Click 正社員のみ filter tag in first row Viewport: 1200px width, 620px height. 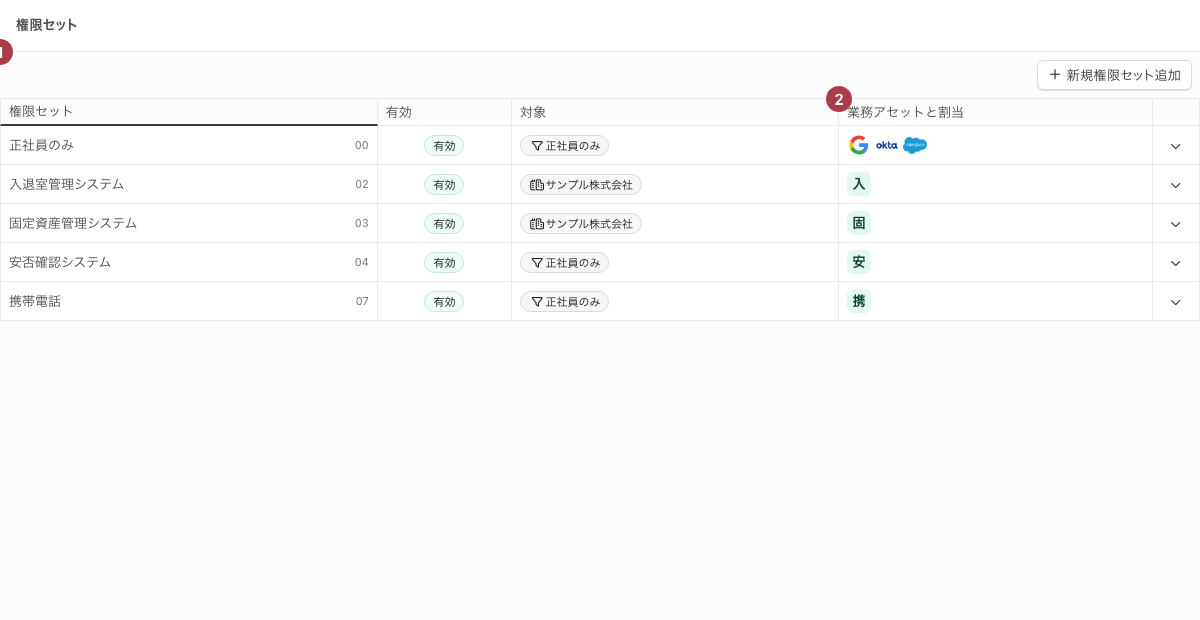[x=564, y=146]
